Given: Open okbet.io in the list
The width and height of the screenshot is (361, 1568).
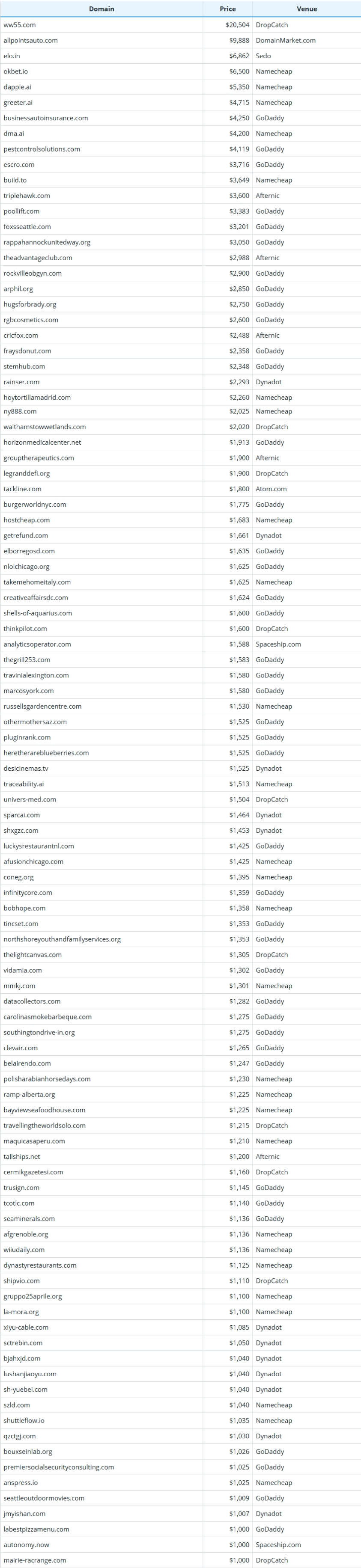Looking at the screenshot, I should [16, 71].
